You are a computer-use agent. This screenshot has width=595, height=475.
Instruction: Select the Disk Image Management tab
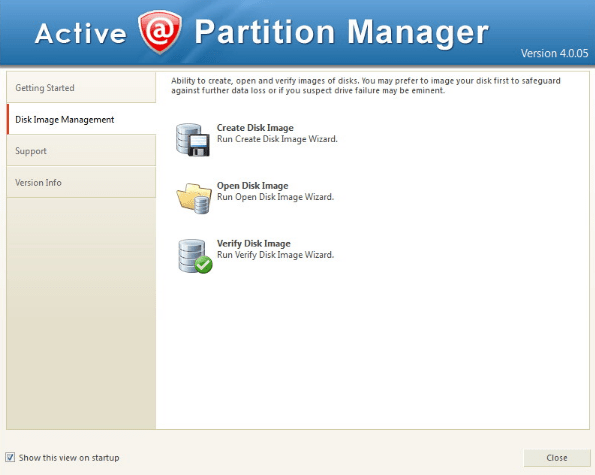tap(81, 120)
